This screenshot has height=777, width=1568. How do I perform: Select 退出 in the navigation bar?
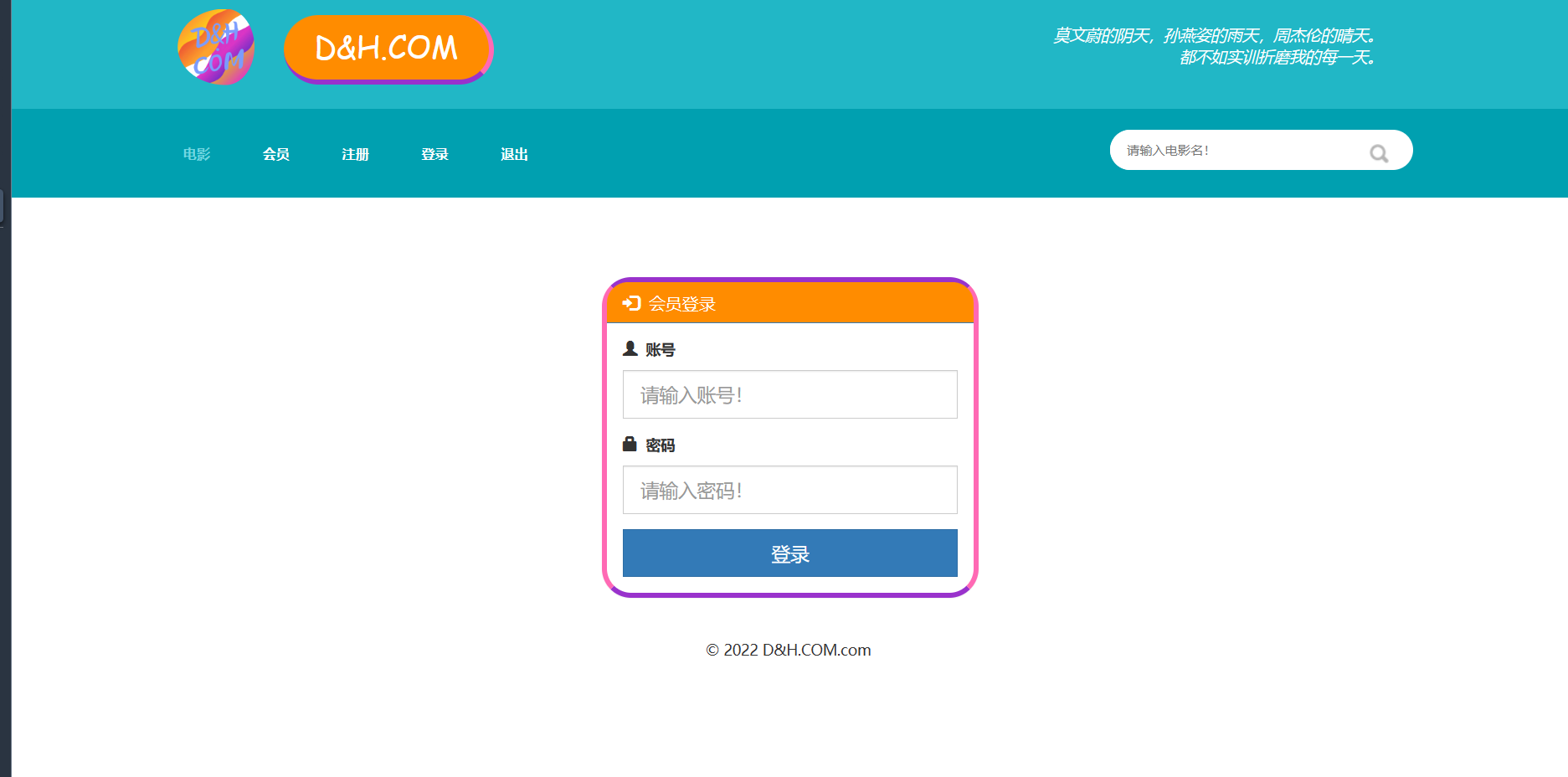(x=515, y=154)
